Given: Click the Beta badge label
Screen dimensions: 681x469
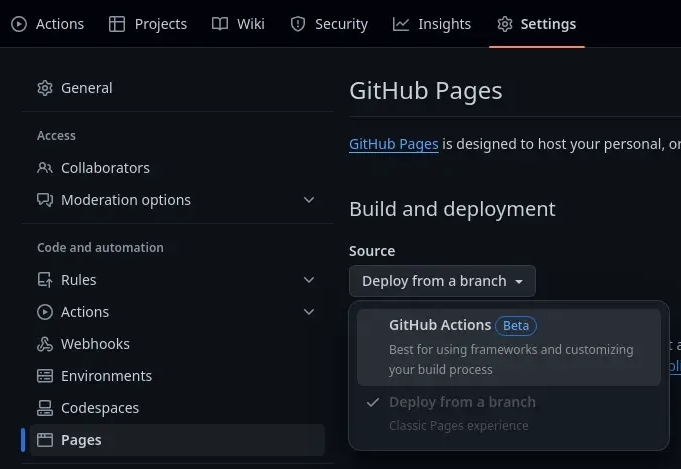Looking at the screenshot, I should pyautogui.click(x=516, y=326).
